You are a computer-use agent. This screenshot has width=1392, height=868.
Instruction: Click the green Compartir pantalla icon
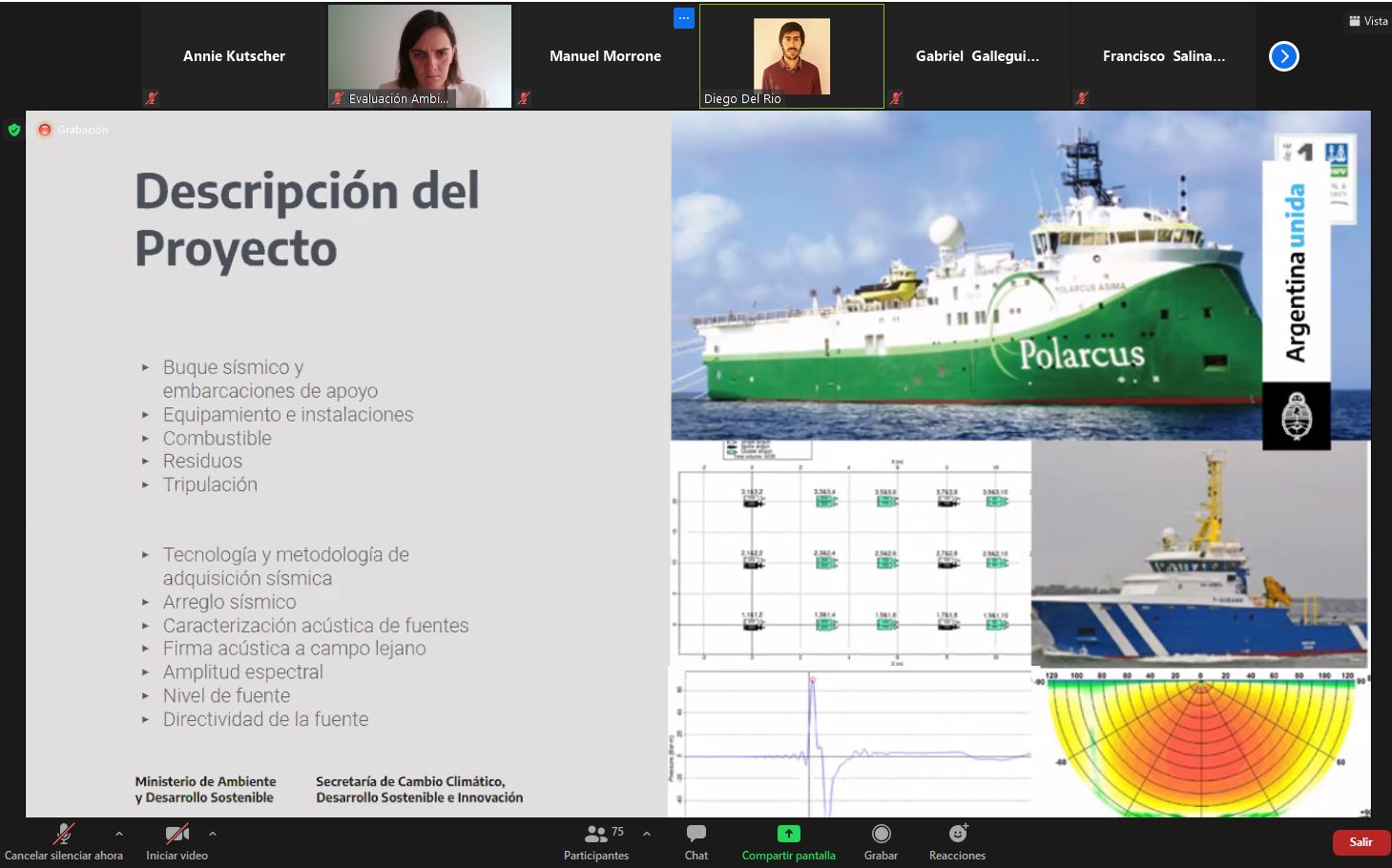788,834
